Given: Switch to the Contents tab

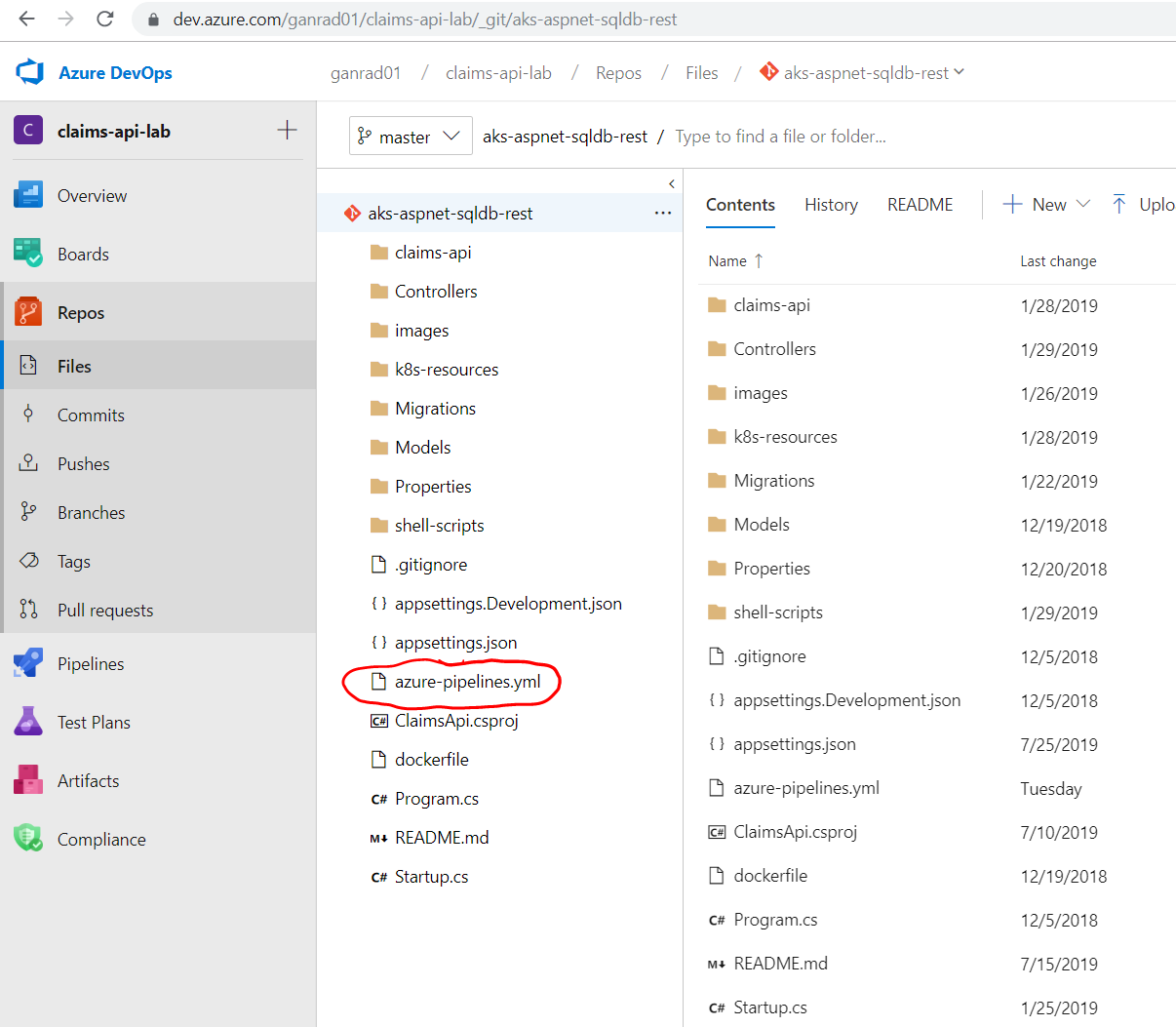Looking at the screenshot, I should coord(740,205).
